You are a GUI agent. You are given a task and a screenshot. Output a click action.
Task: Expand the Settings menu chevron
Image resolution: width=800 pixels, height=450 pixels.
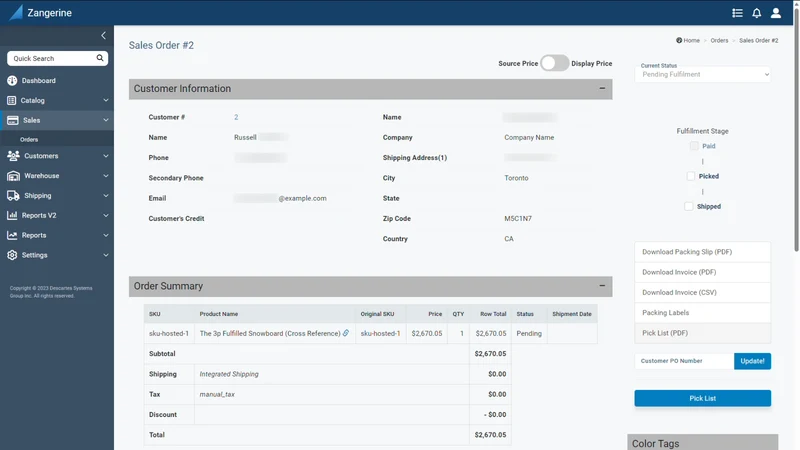[106, 255]
